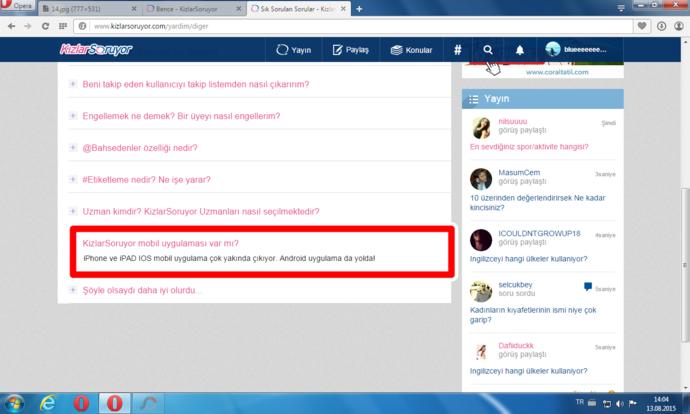This screenshot has width=690, height=414.
Task: Open site search magnifier icon
Action: tap(488, 50)
